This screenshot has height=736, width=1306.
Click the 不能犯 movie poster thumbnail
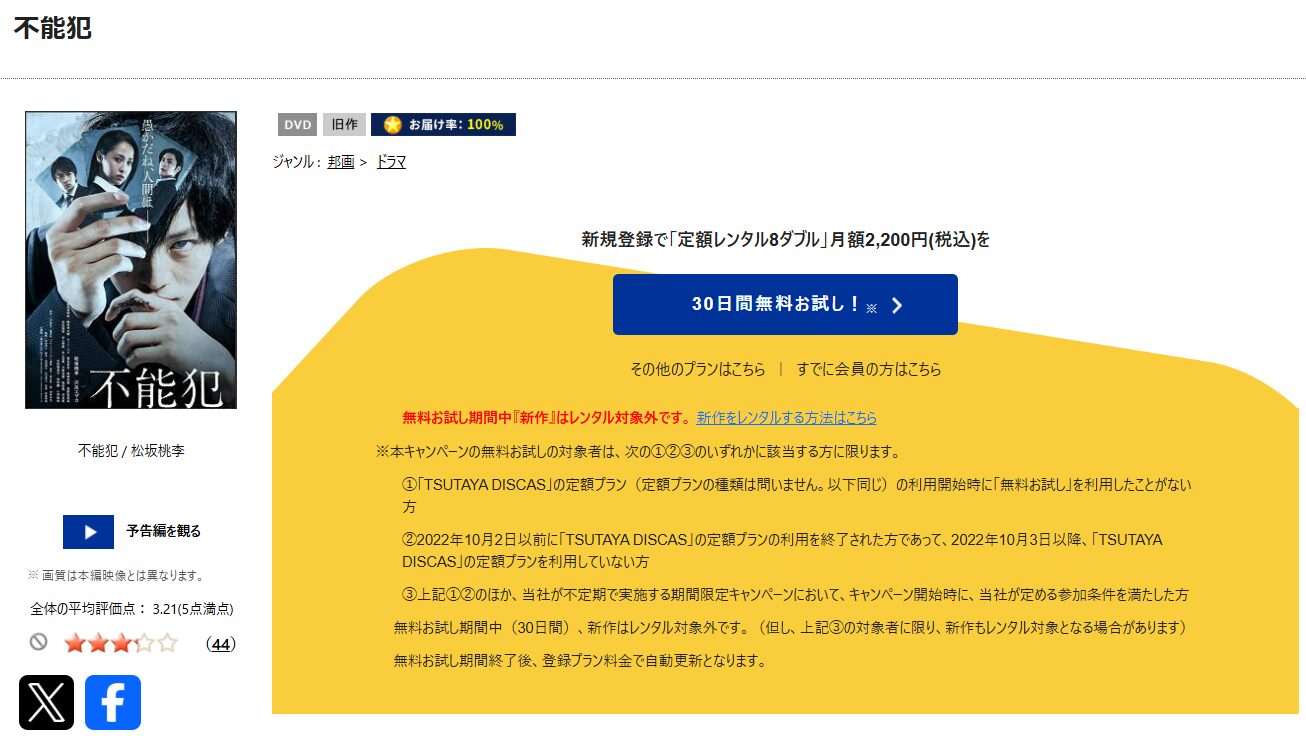tap(131, 260)
